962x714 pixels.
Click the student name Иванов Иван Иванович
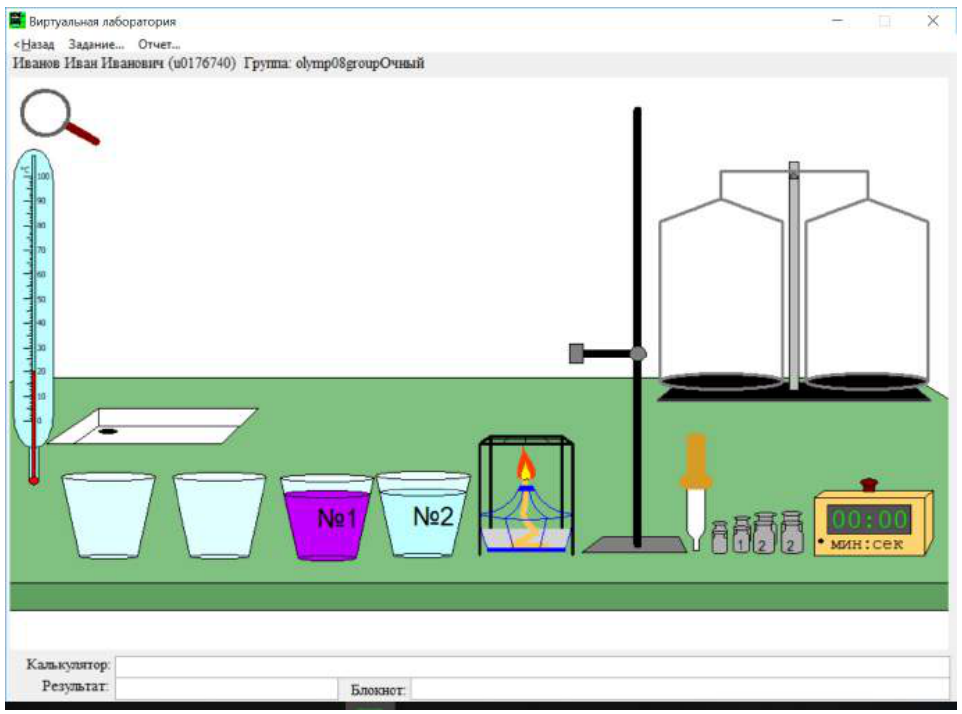click(x=88, y=63)
